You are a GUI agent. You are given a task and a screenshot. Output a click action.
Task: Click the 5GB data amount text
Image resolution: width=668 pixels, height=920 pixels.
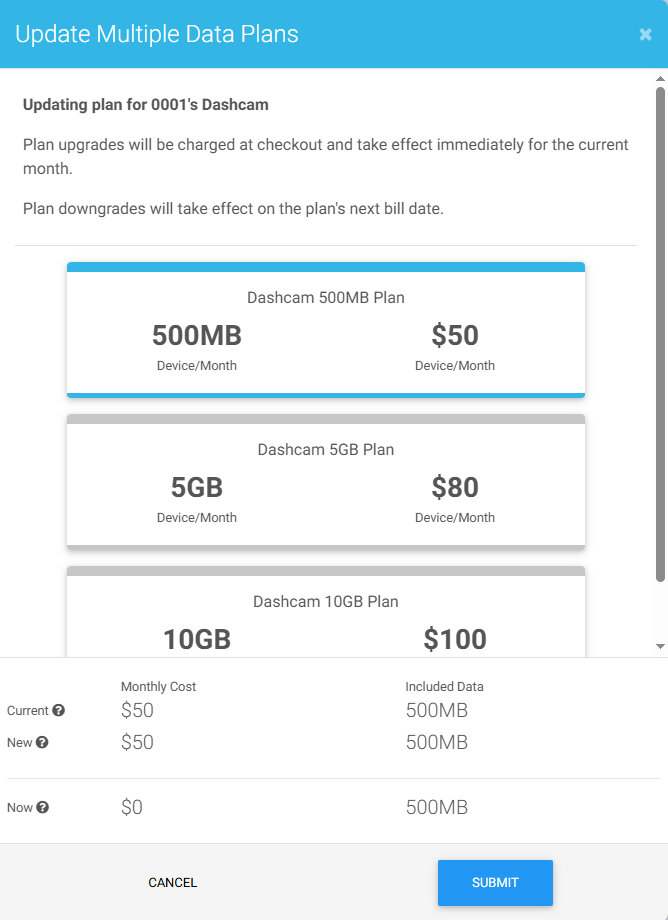[196, 488]
